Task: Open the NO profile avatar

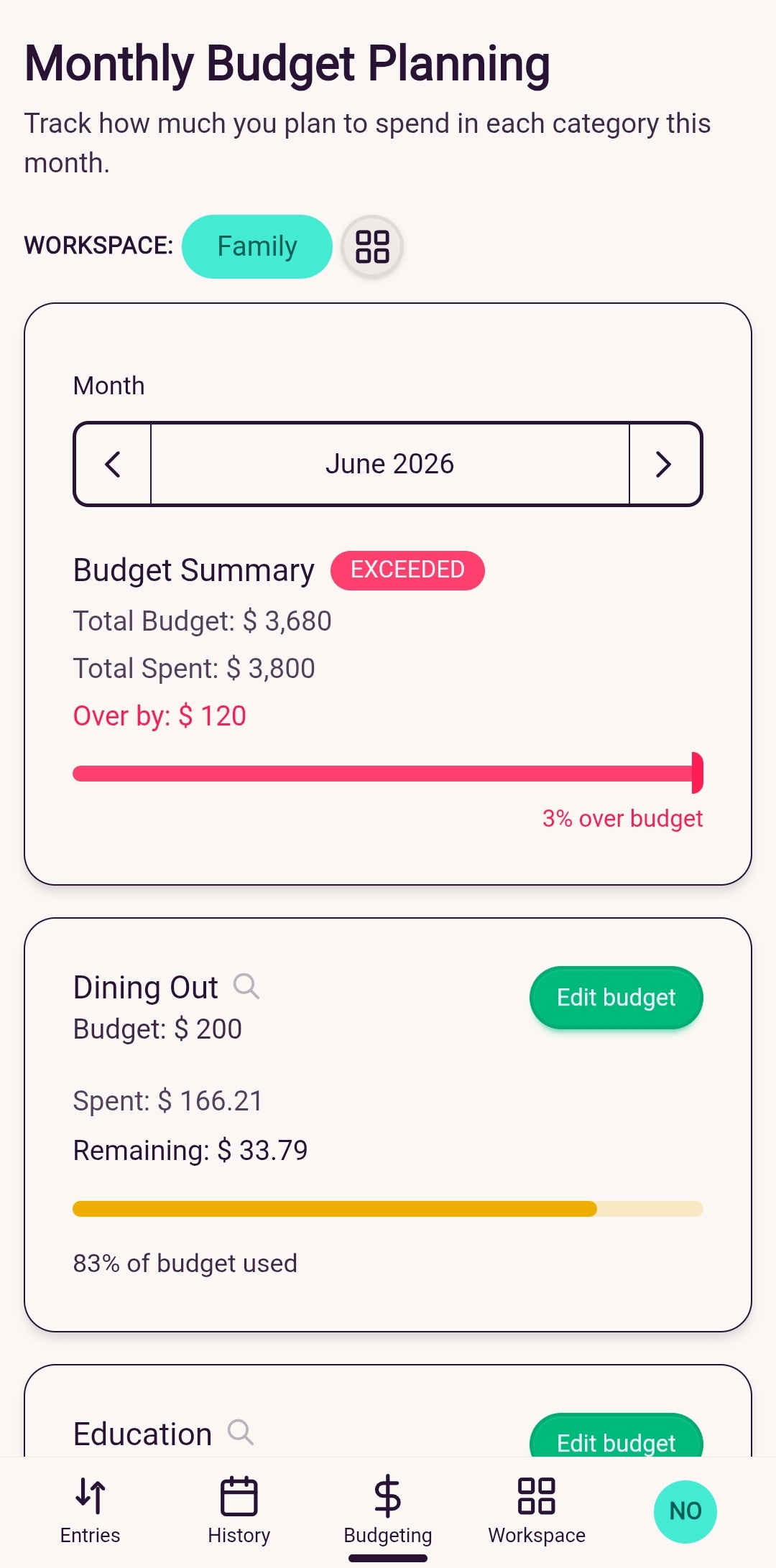Action: [685, 1511]
